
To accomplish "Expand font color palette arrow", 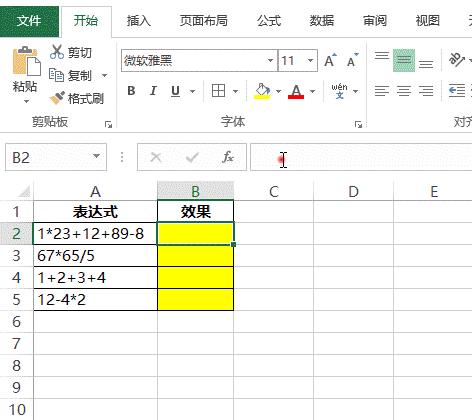I will (x=312, y=91).
